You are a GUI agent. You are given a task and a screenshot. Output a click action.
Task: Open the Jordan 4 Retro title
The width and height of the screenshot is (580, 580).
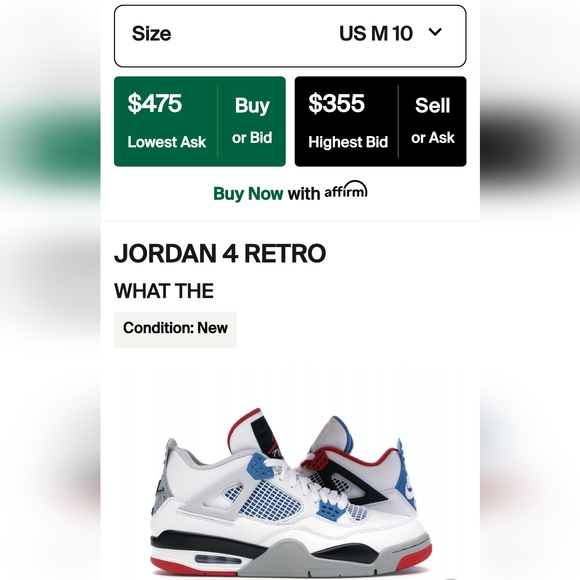tap(220, 253)
